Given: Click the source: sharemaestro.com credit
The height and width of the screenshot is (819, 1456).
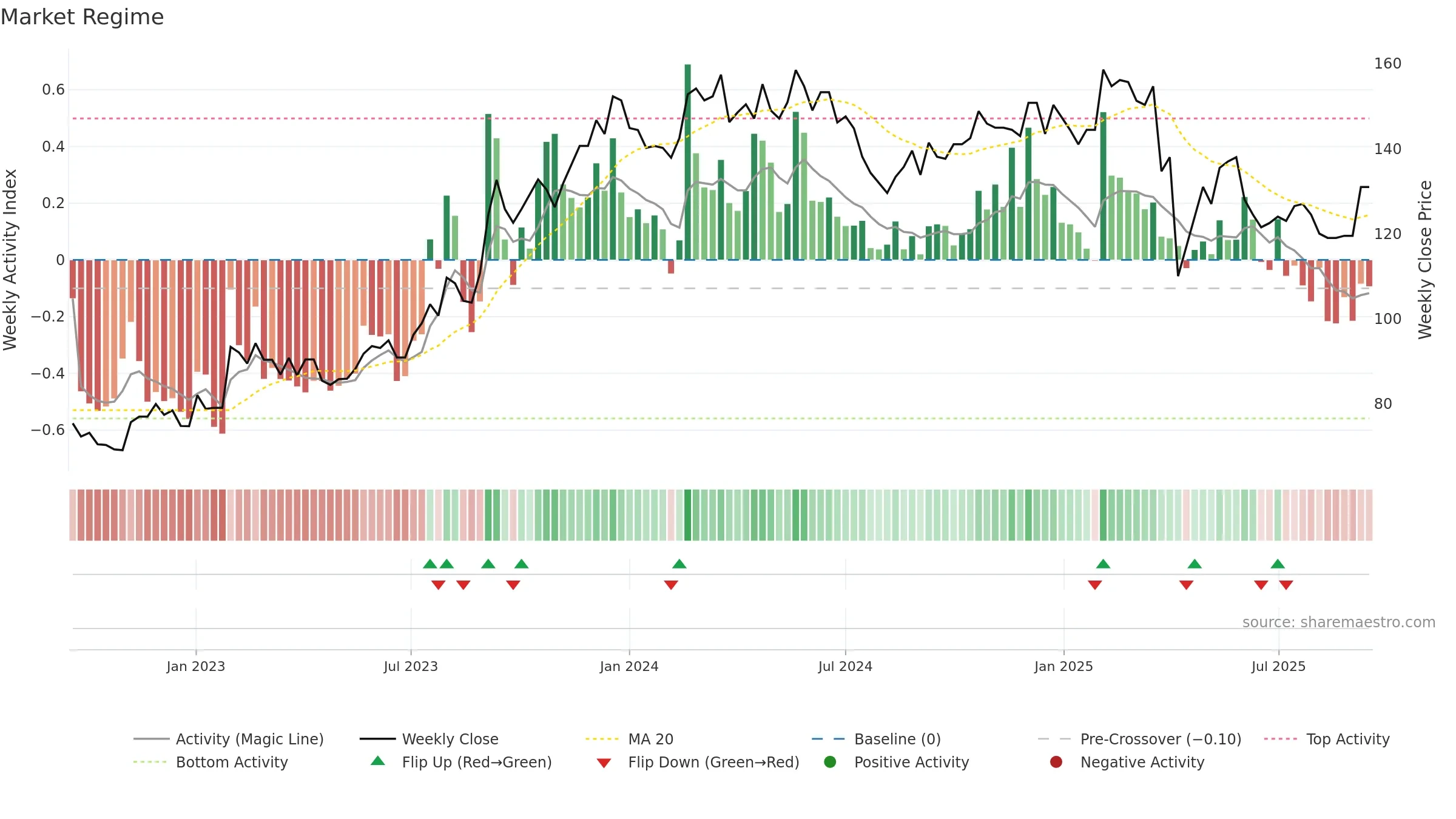Looking at the screenshot, I should click(x=1339, y=622).
